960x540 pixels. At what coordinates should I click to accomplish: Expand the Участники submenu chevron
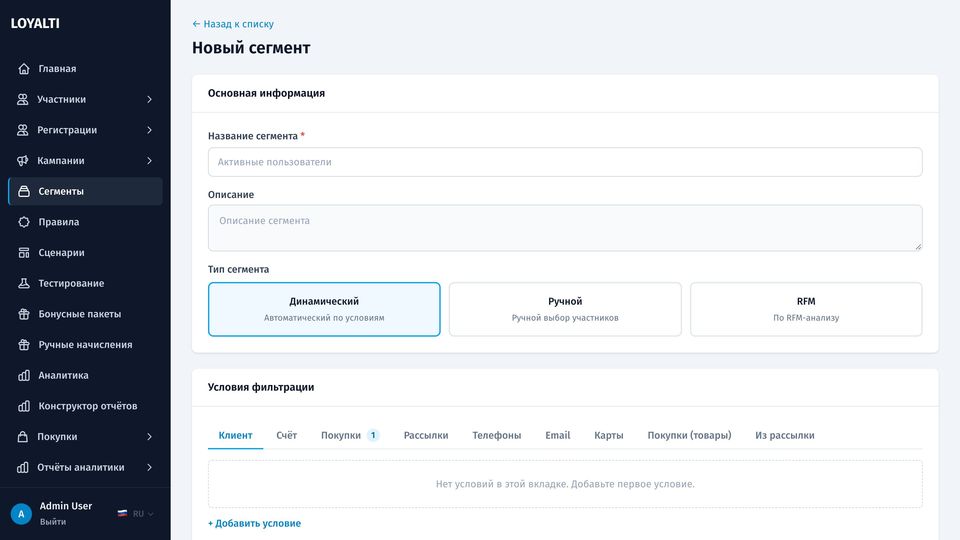point(149,99)
